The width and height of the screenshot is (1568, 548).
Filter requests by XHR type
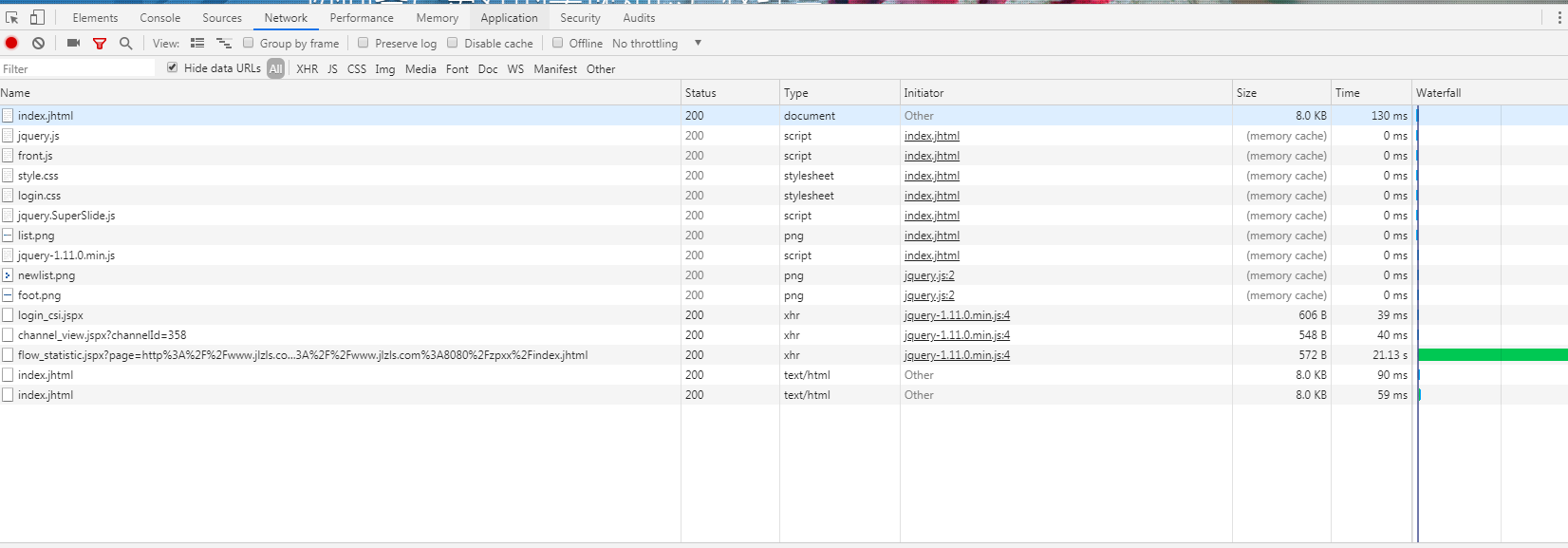(x=307, y=69)
